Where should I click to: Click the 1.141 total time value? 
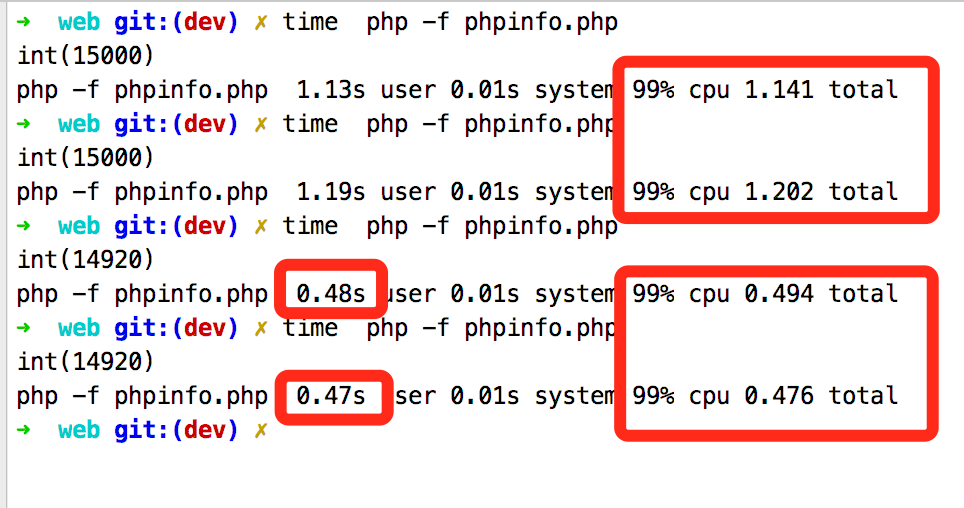(x=778, y=90)
